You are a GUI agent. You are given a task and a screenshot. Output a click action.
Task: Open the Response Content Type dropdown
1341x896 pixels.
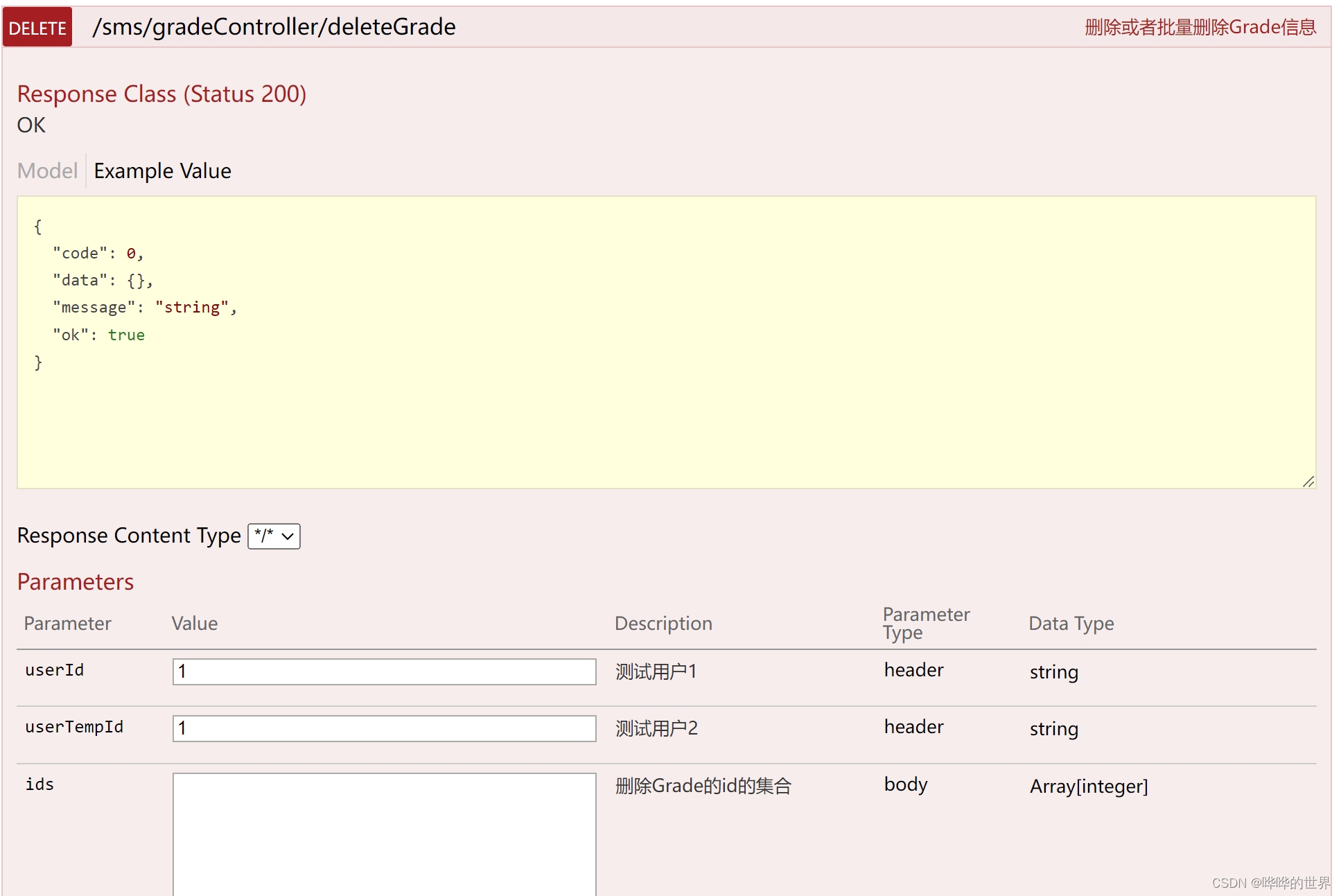coord(273,536)
